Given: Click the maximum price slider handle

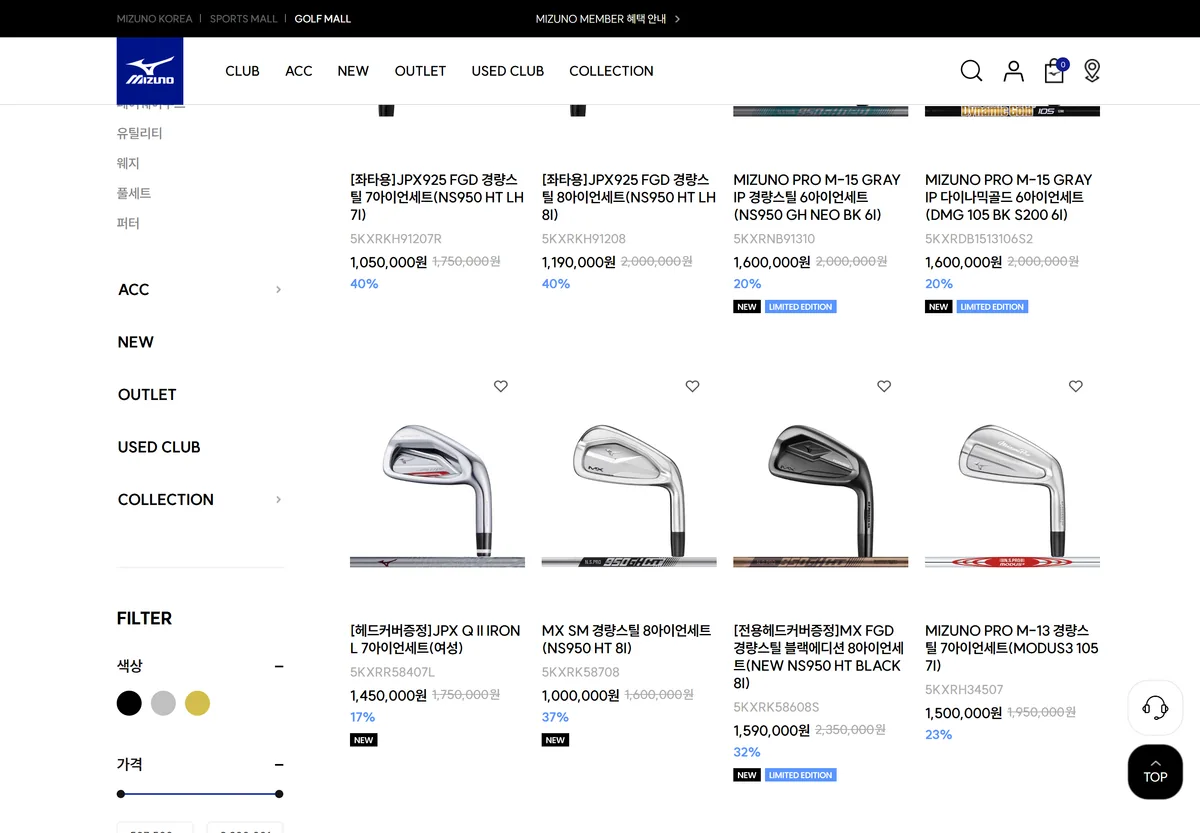Looking at the screenshot, I should click(279, 794).
